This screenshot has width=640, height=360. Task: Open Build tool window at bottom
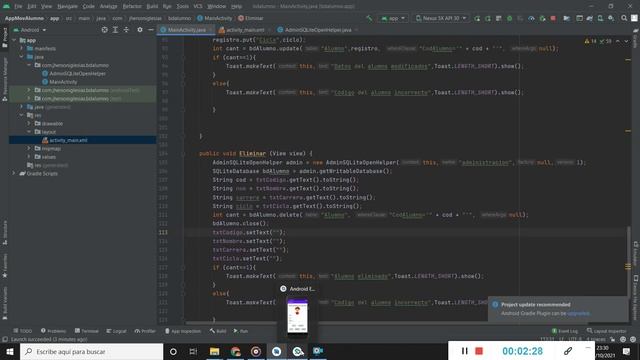218,331
